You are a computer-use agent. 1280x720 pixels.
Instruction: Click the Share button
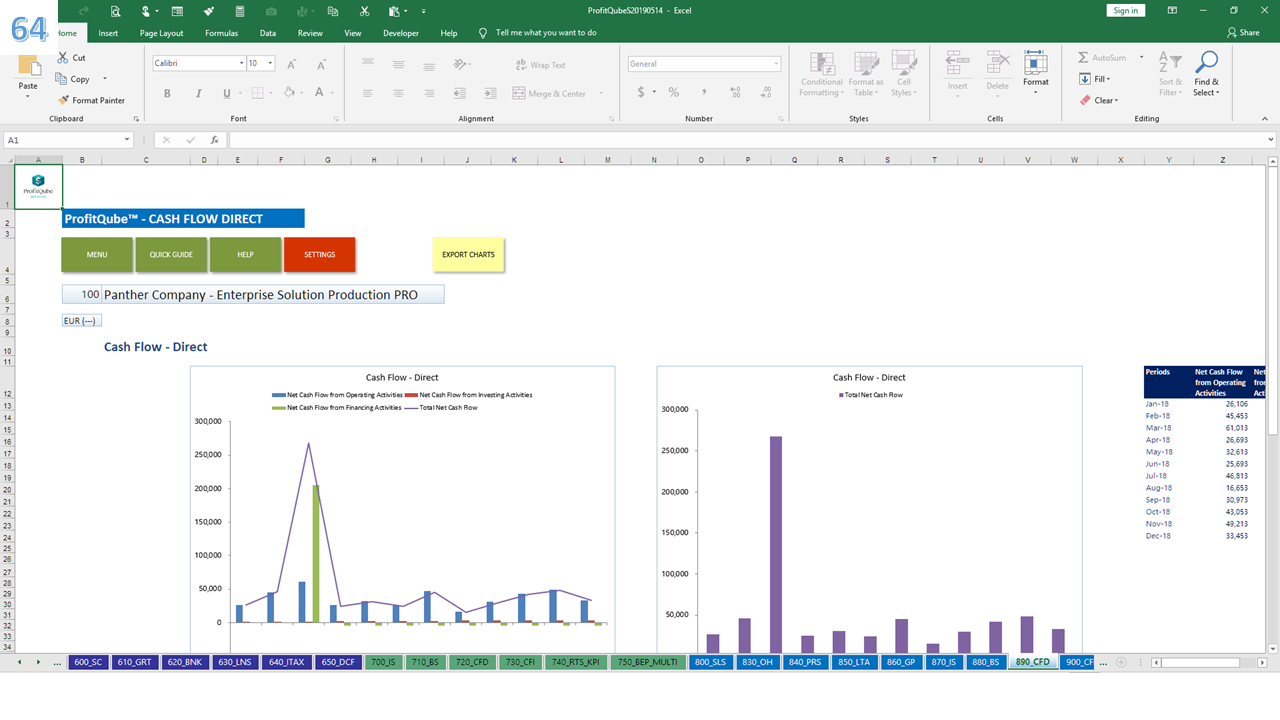pyautogui.click(x=1244, y=33)
